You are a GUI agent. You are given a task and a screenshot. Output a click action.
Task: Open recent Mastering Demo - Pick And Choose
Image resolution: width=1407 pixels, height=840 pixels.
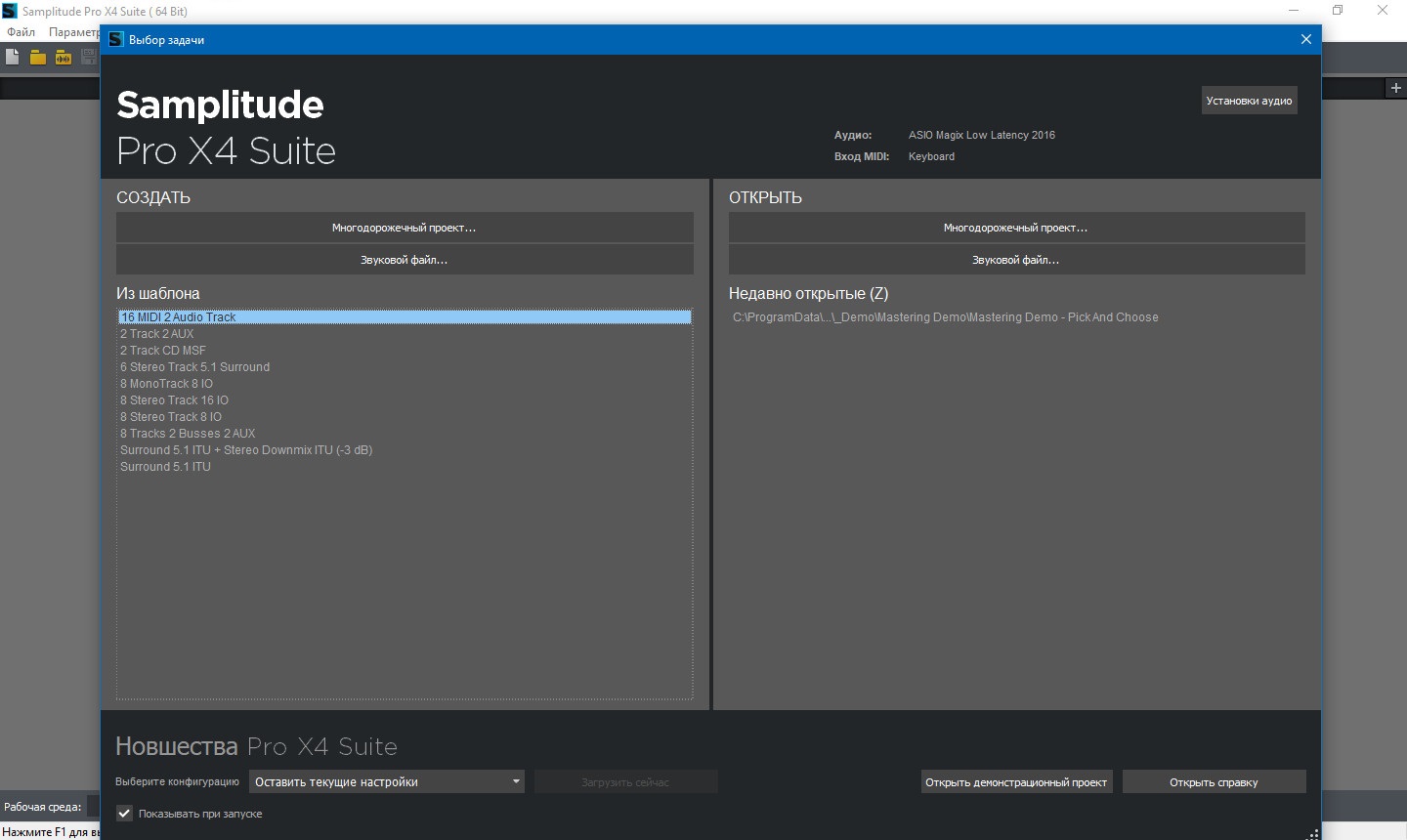(946, 317)
